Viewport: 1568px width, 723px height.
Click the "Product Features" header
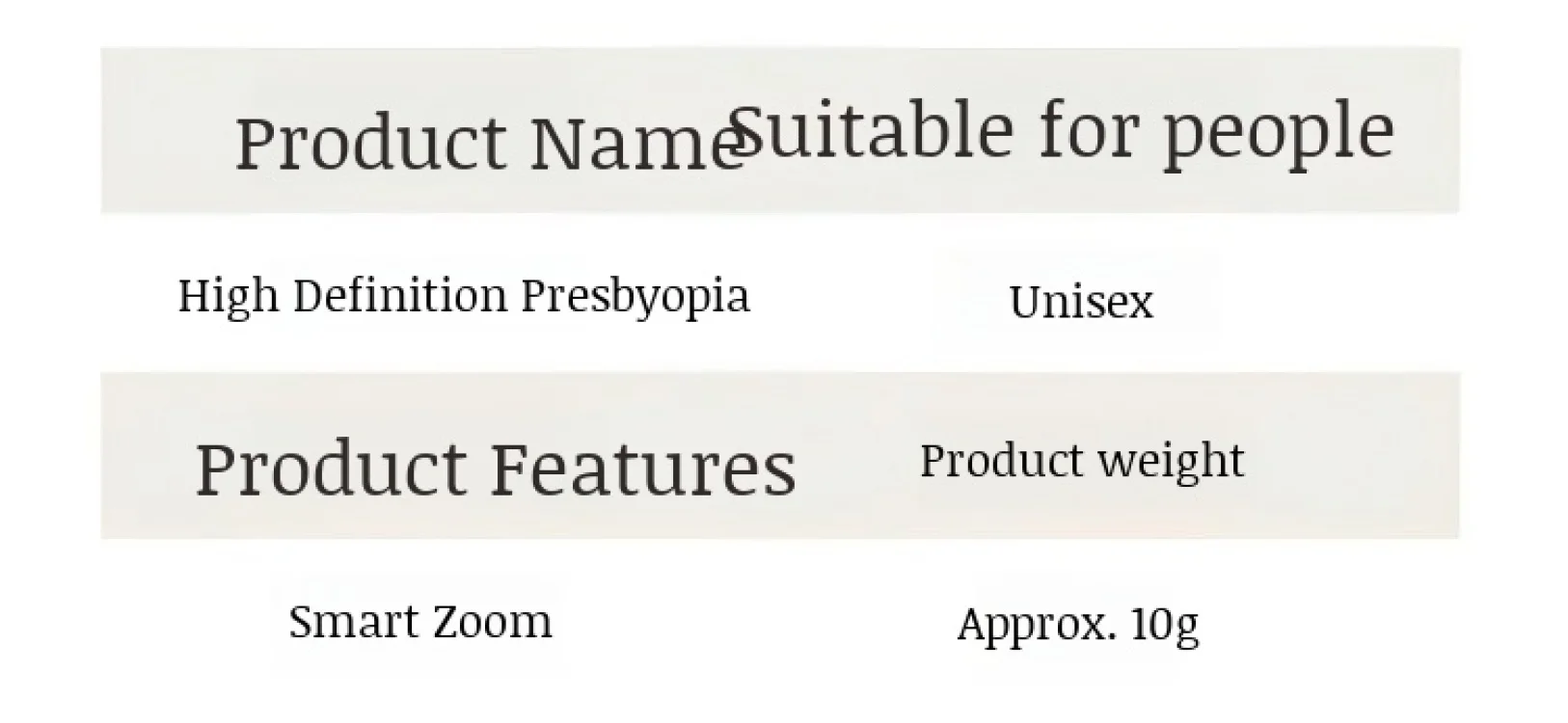(x=496, y=469)
